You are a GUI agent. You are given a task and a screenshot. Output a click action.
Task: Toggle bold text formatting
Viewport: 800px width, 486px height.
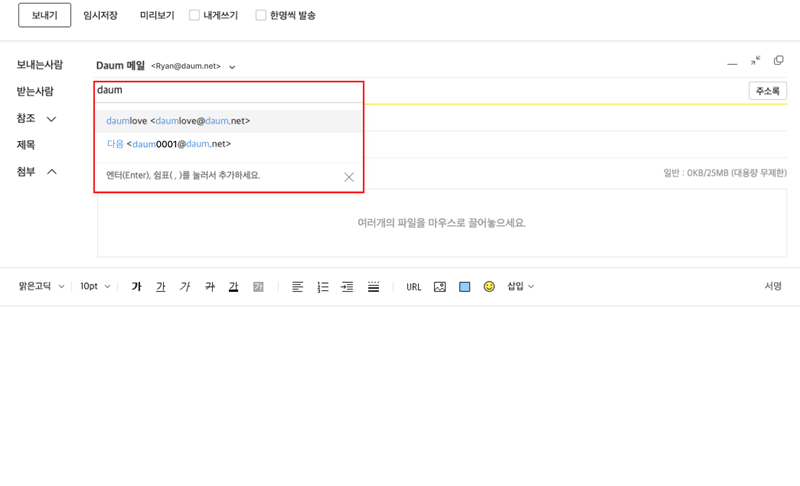136,287
